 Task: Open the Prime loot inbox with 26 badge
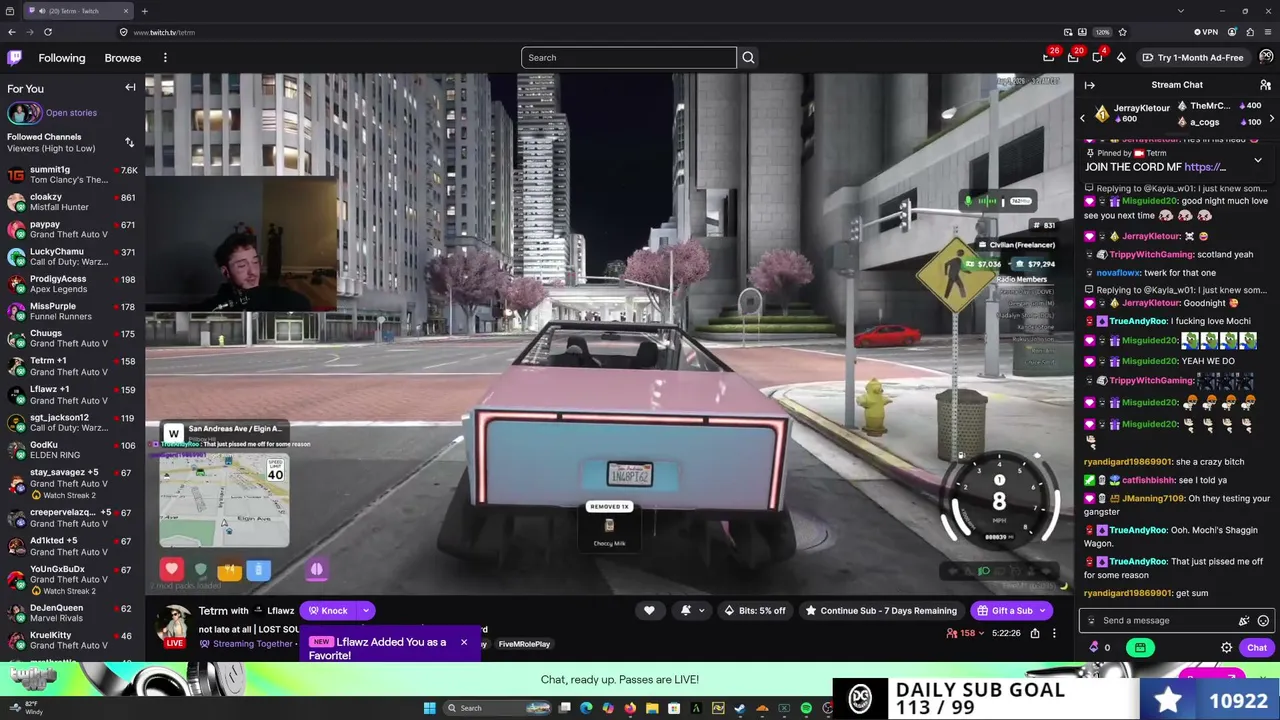pyautogui.click(x=1048, y=58)
